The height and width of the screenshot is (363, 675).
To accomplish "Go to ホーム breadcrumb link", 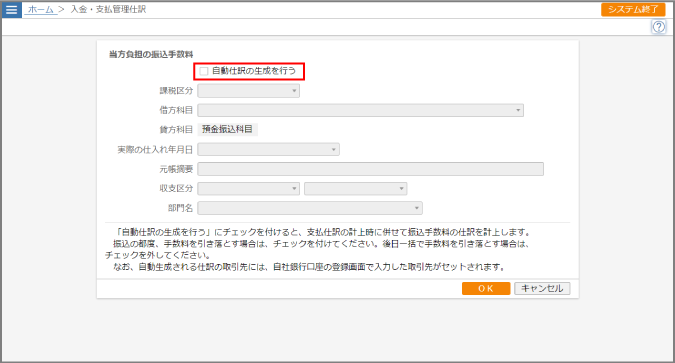I will (40, 9).
